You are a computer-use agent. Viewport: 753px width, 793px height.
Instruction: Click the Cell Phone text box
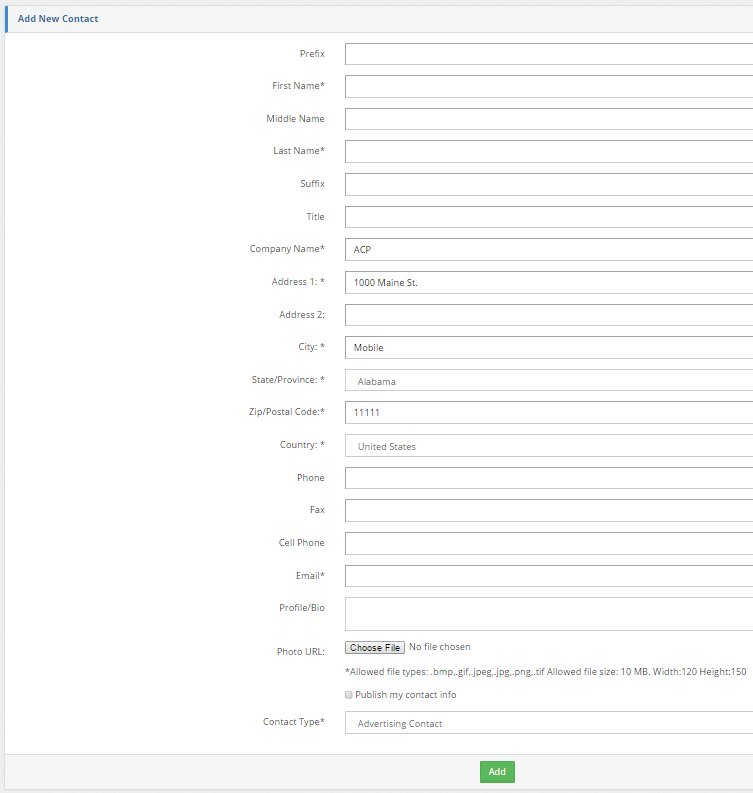pos(548,544)
